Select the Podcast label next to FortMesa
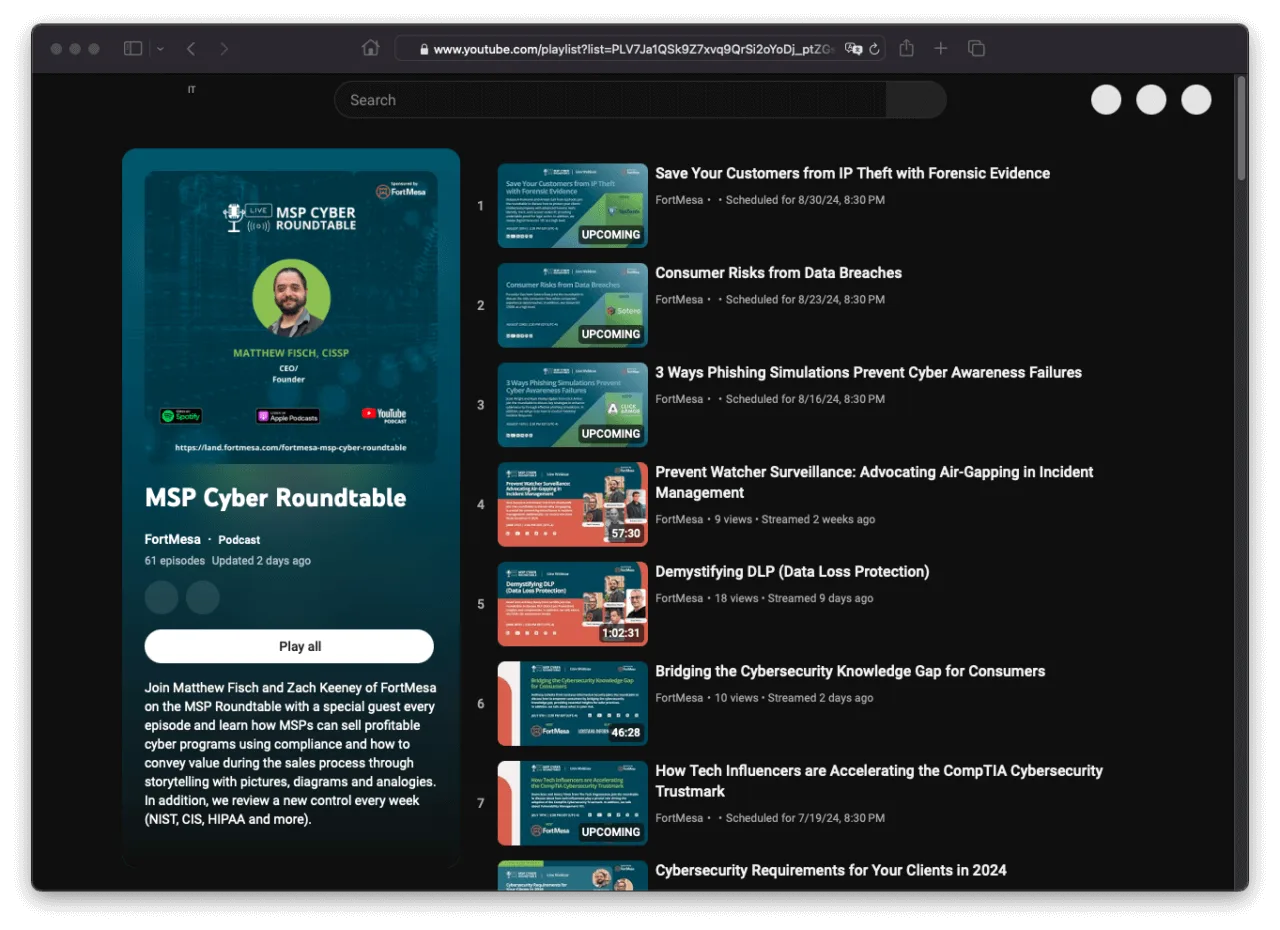 click(x=239, y=539)
